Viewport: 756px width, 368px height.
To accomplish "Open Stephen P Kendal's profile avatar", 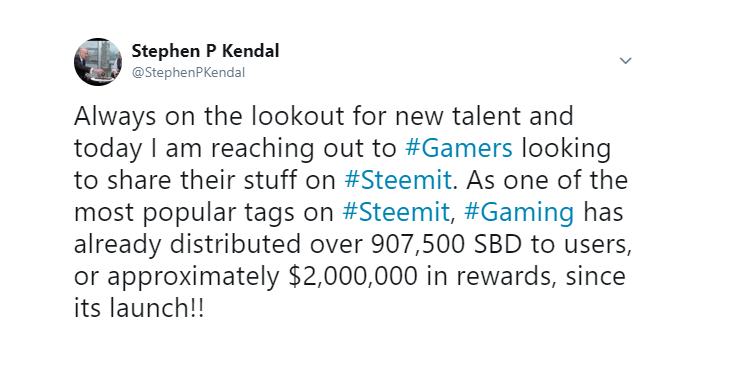I will (x=98, y=62).
